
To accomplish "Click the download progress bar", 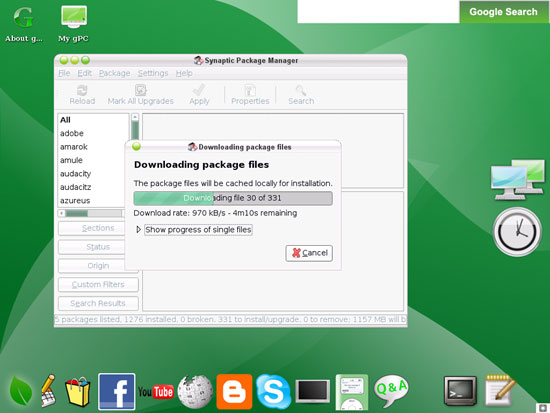I will (233, 198).
